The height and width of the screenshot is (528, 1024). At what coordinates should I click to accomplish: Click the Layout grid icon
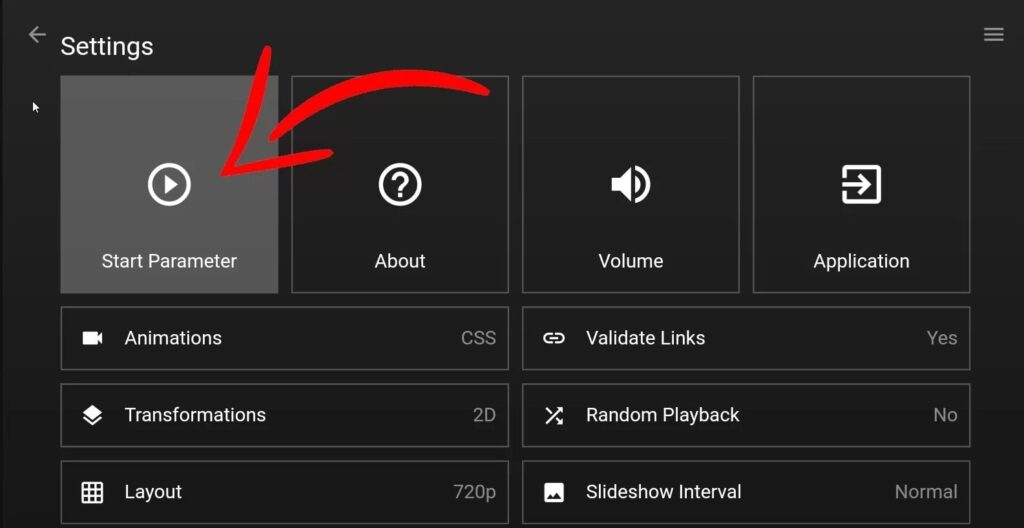pos(93,492)
